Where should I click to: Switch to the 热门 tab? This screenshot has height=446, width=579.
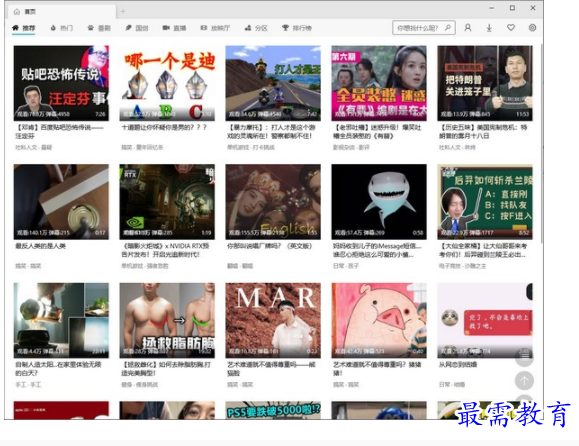pyautogui.click(x=62, y=28)
